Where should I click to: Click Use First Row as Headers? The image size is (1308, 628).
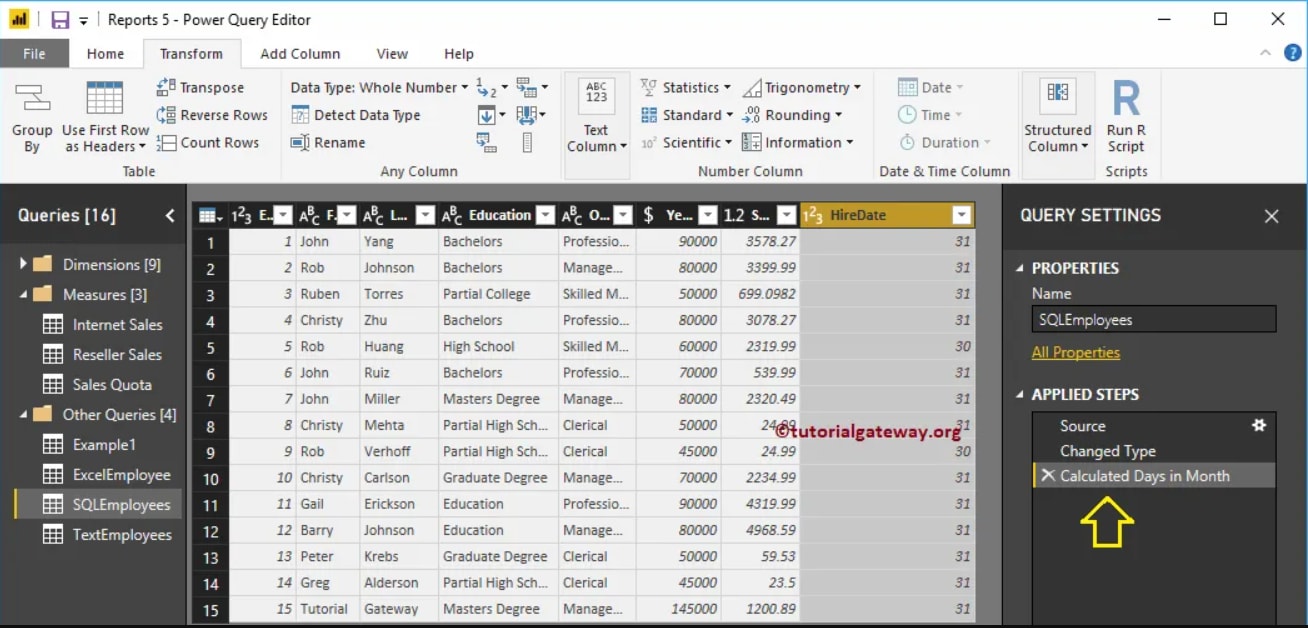[x=103, y=115]
